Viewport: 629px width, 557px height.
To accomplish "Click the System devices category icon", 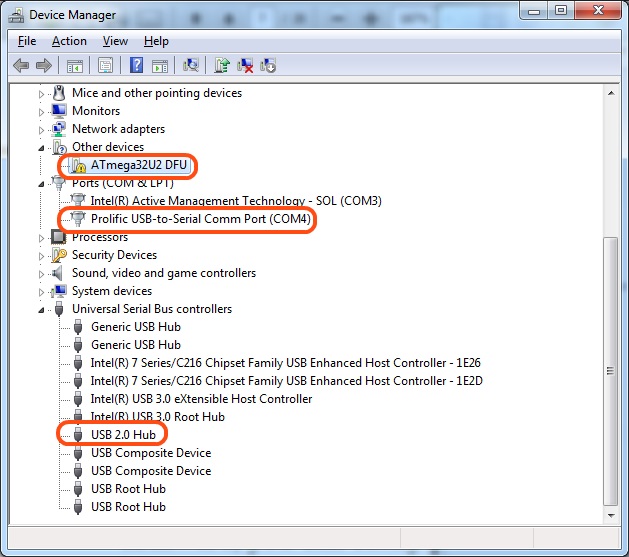I will (59, 291).
